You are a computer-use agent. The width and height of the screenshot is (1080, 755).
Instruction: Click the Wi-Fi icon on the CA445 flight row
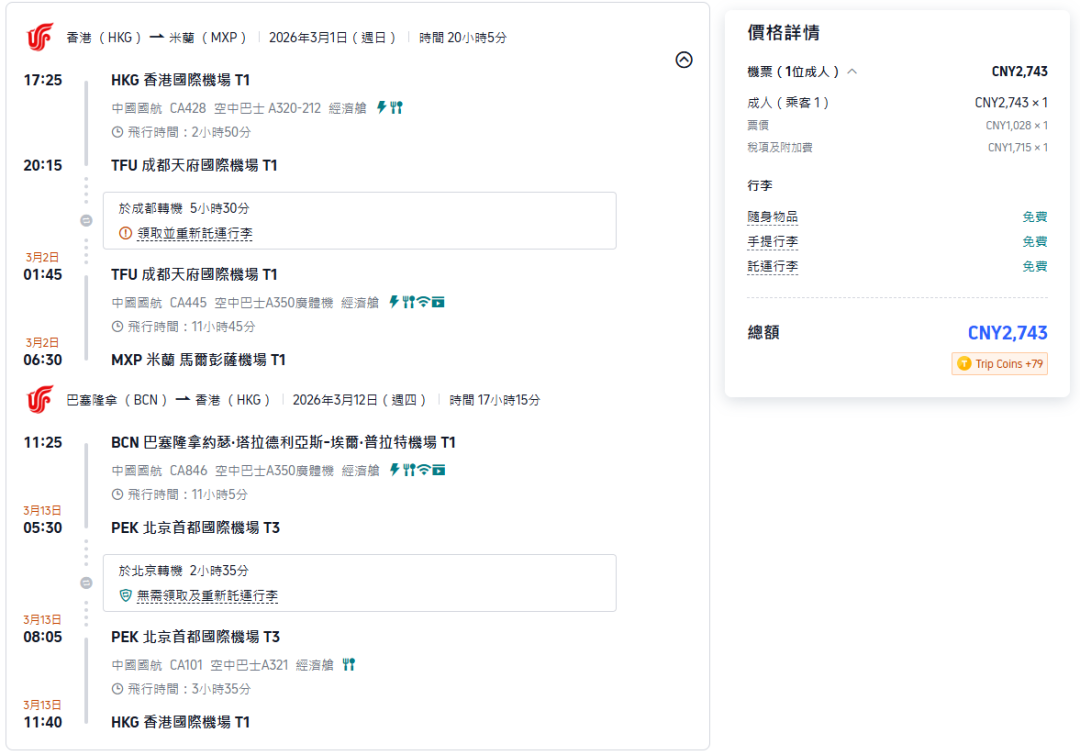coord(423,301)
